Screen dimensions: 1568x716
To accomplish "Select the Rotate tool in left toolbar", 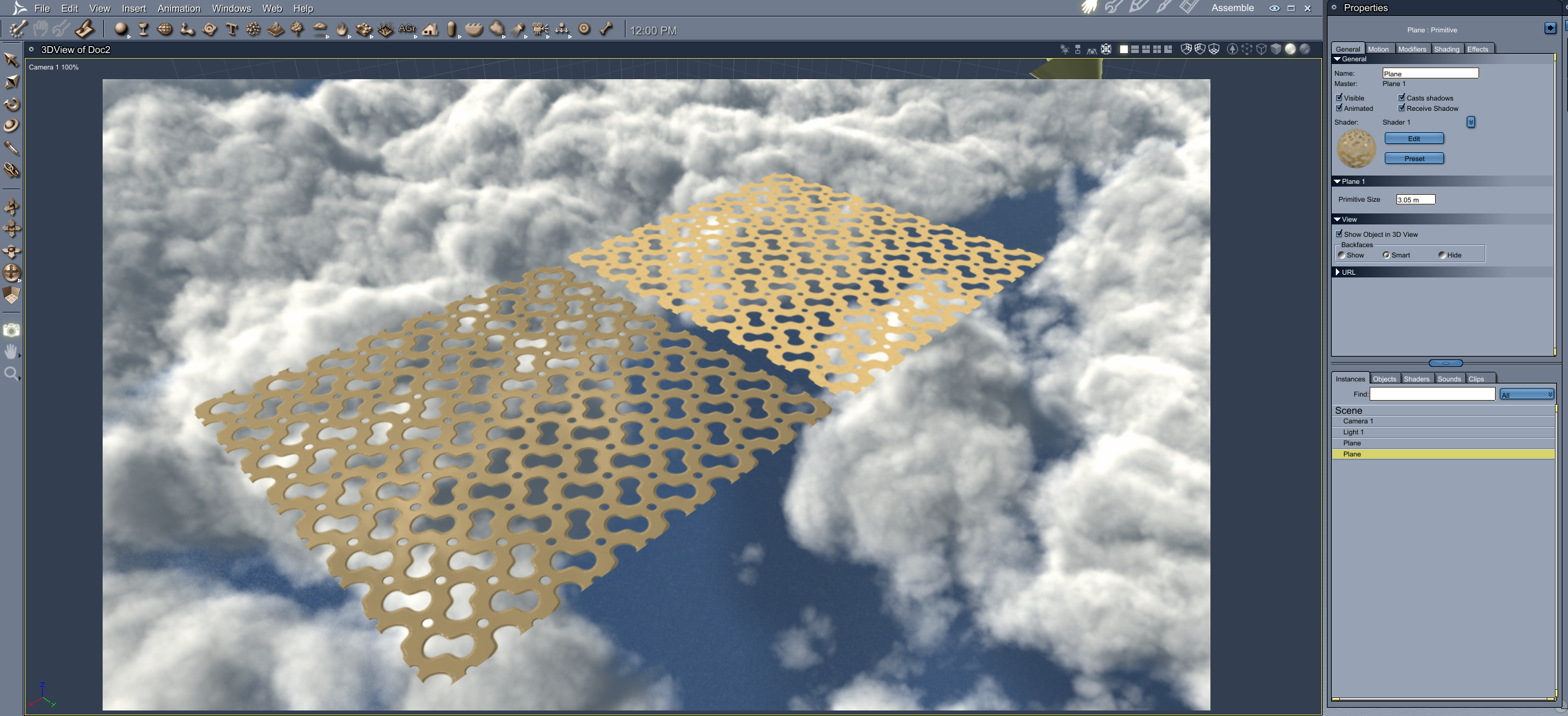I will point(12,104).
